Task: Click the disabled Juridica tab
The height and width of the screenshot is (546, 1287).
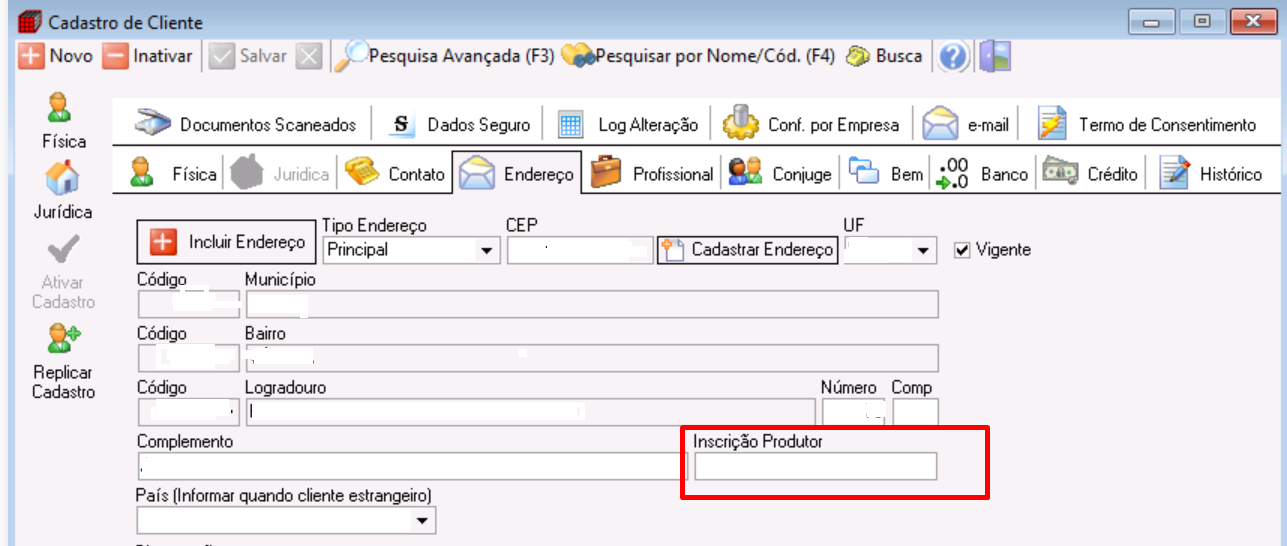Action: coord(280,174)
